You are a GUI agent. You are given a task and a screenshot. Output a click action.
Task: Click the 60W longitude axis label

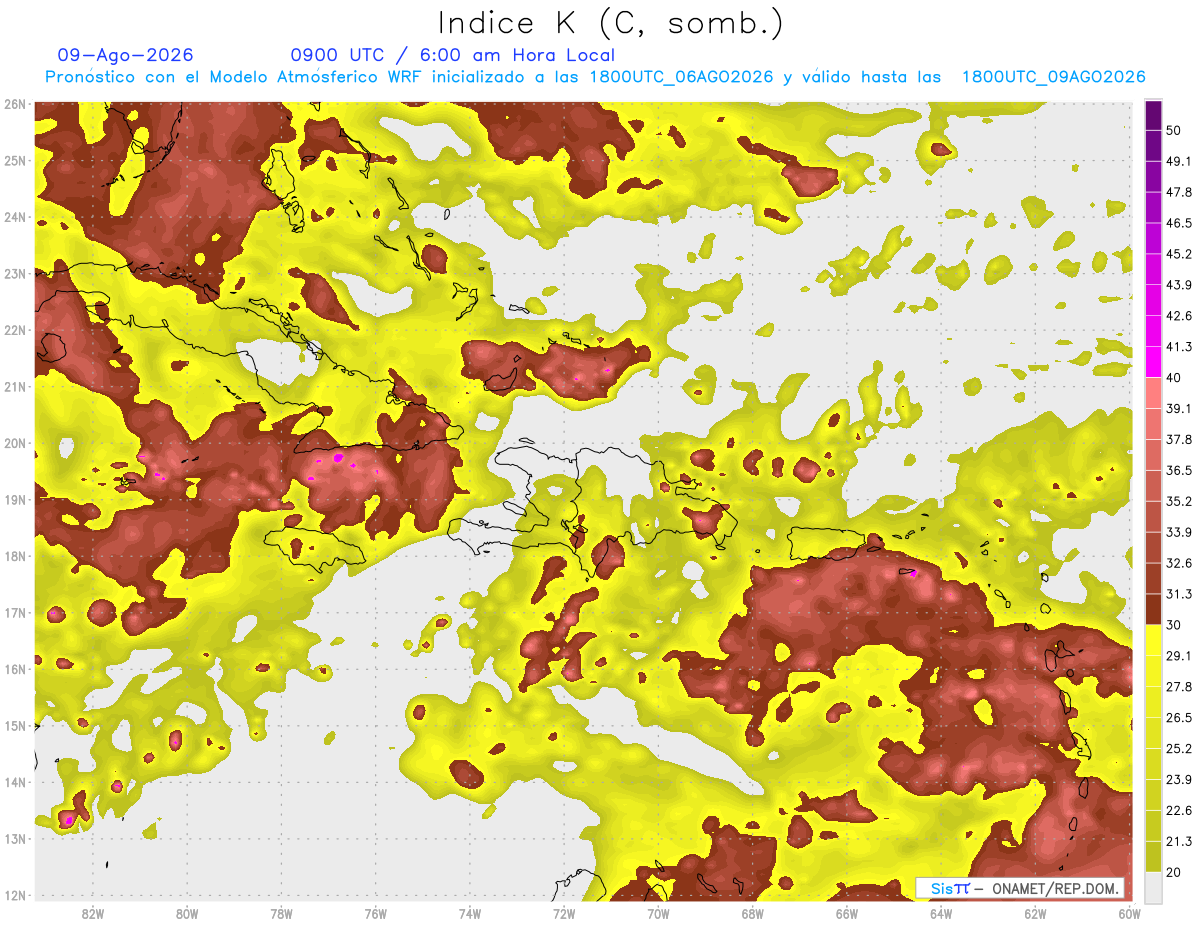click(1130, 913)
